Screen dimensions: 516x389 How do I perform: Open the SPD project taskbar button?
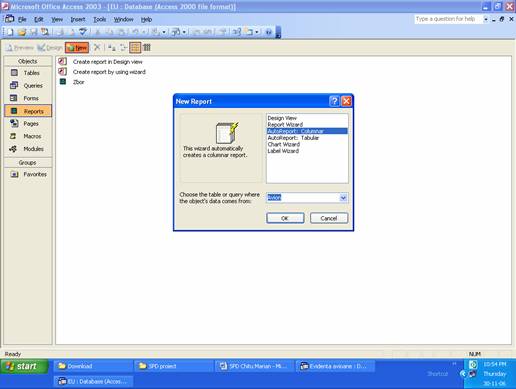[174, 366]
